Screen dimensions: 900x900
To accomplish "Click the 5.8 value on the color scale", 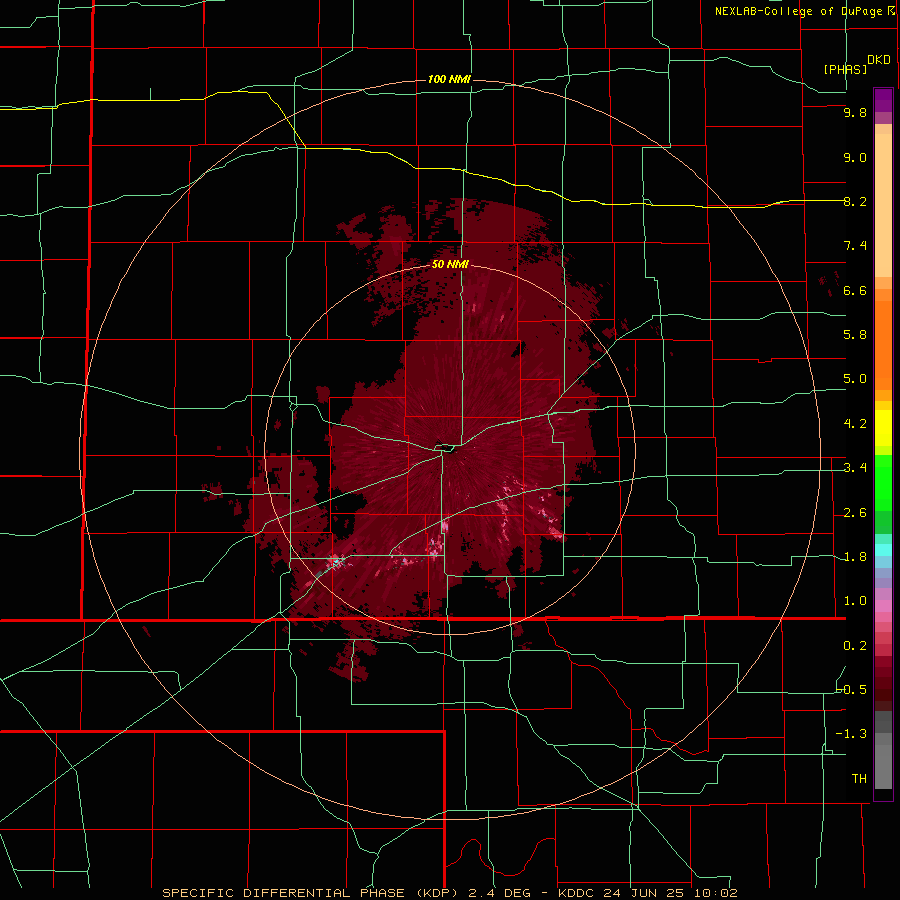I will (855, 335).
